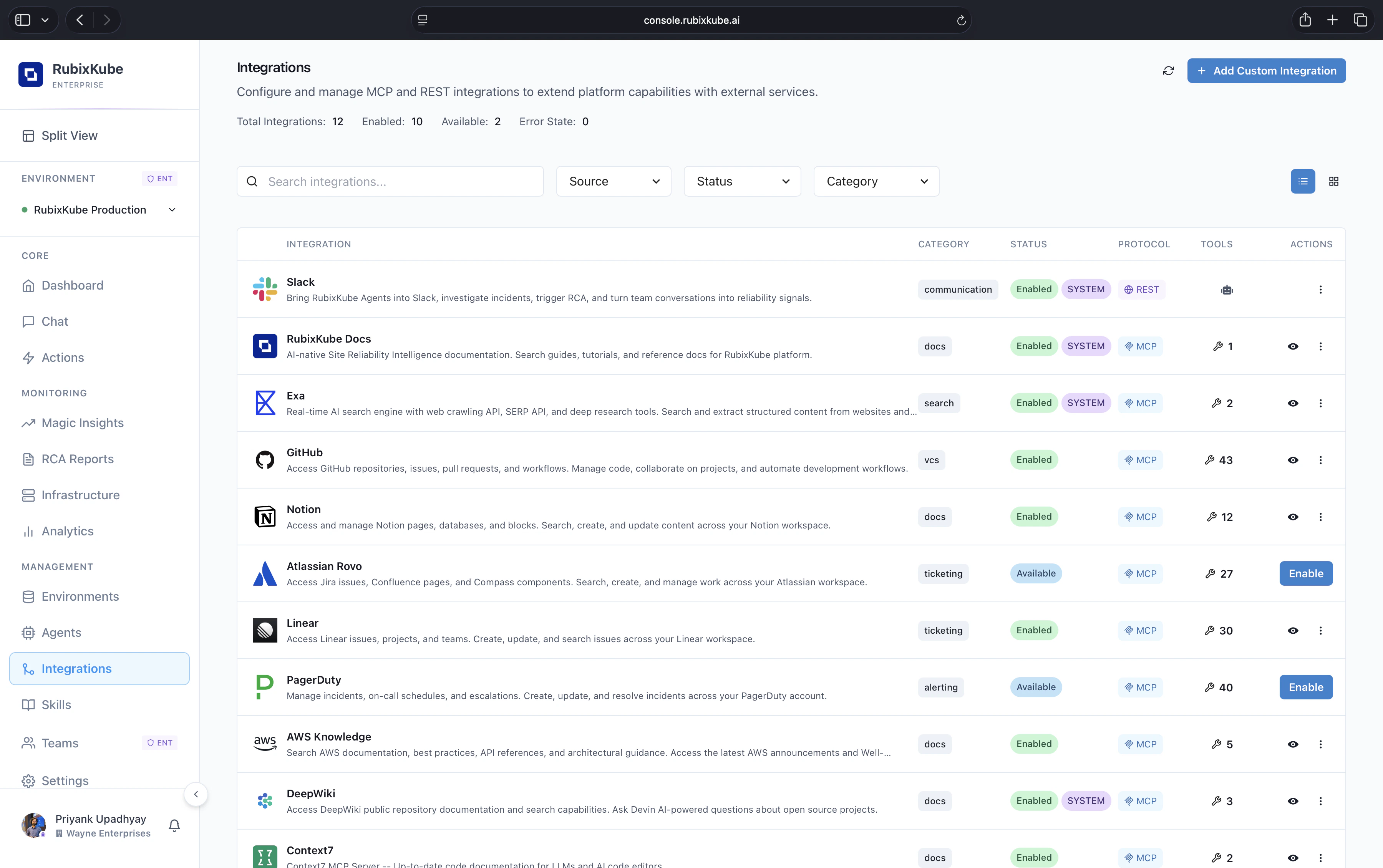The height and width of the screenshot is (868, 1383).
Task: Open the Infrastructure panel
Action: [80, 495]
